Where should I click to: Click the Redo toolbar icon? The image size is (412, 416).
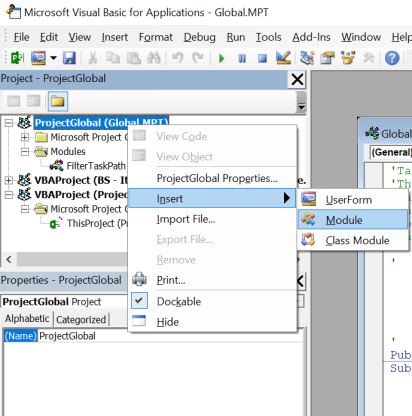click(x=198, y=58)
